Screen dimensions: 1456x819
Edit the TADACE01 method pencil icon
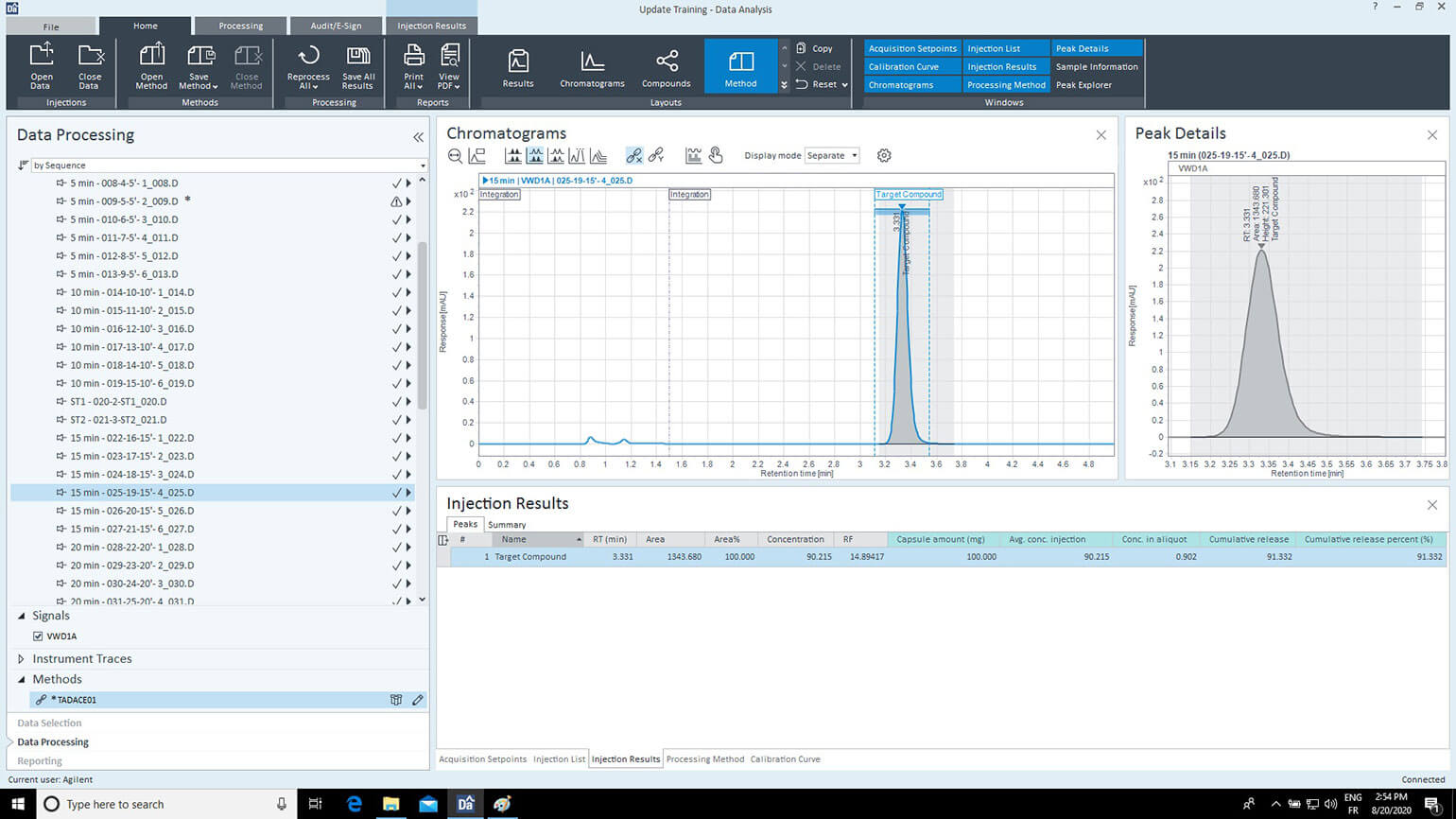coord(417,700)
